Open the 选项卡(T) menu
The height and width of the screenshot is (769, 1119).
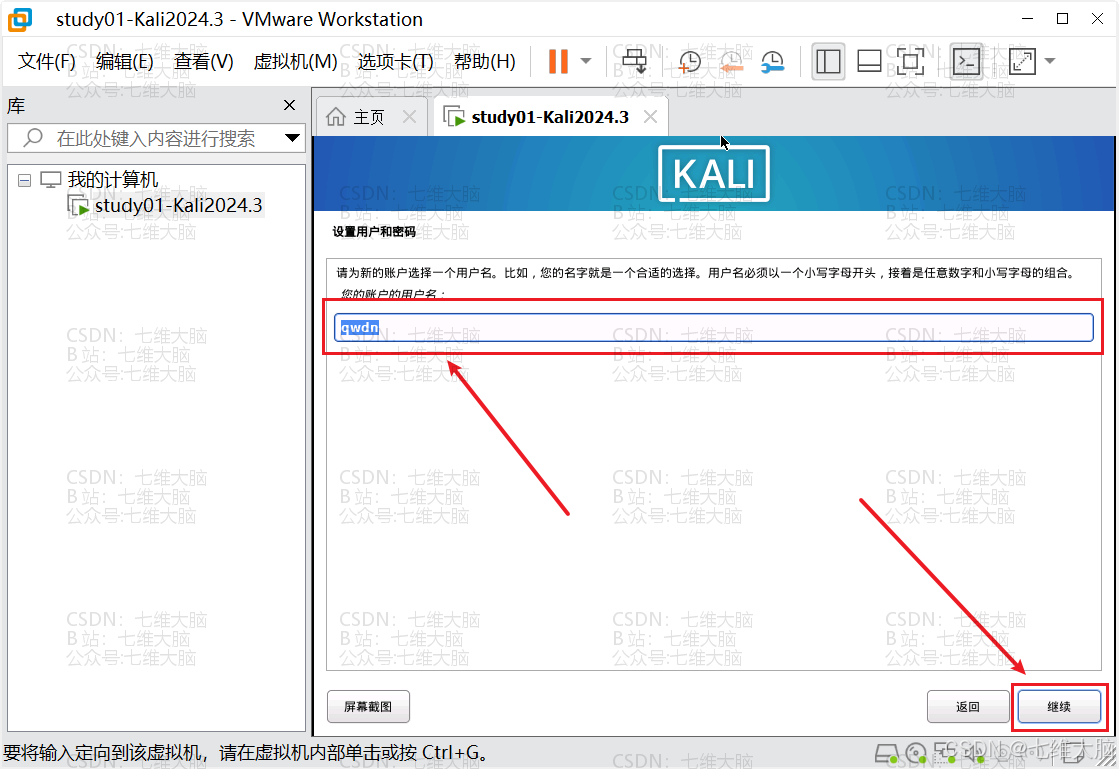395,61
